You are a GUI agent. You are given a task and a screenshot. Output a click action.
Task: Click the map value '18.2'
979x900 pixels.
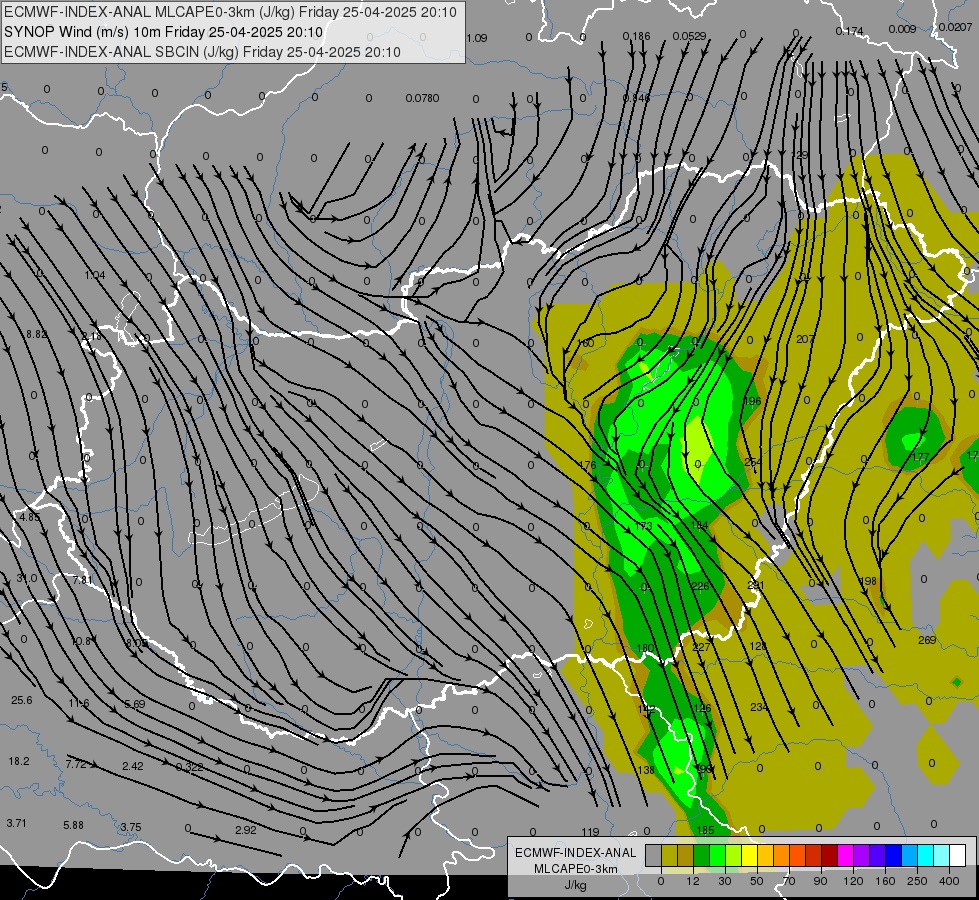(19, 761)
